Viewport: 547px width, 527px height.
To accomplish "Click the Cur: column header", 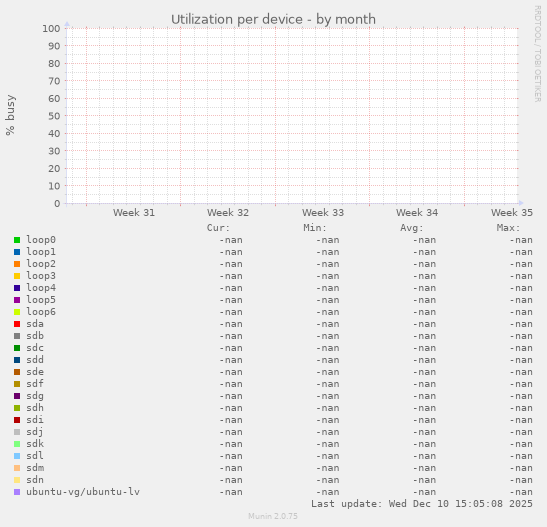I will (x=218, y=228).
